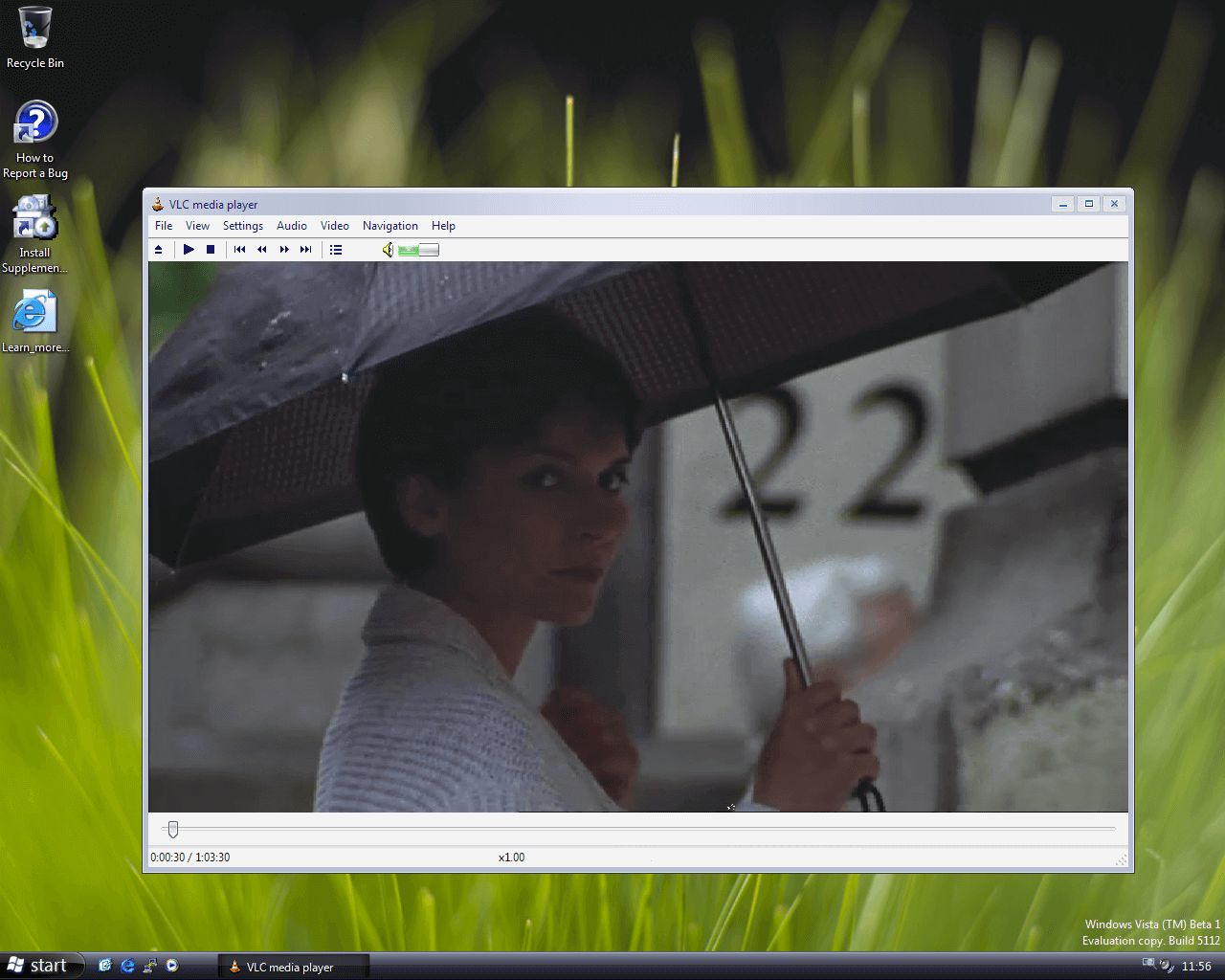The image size is (1225, 980).
Task: Open the Audio menu
Action: click(x=292, y=226)
